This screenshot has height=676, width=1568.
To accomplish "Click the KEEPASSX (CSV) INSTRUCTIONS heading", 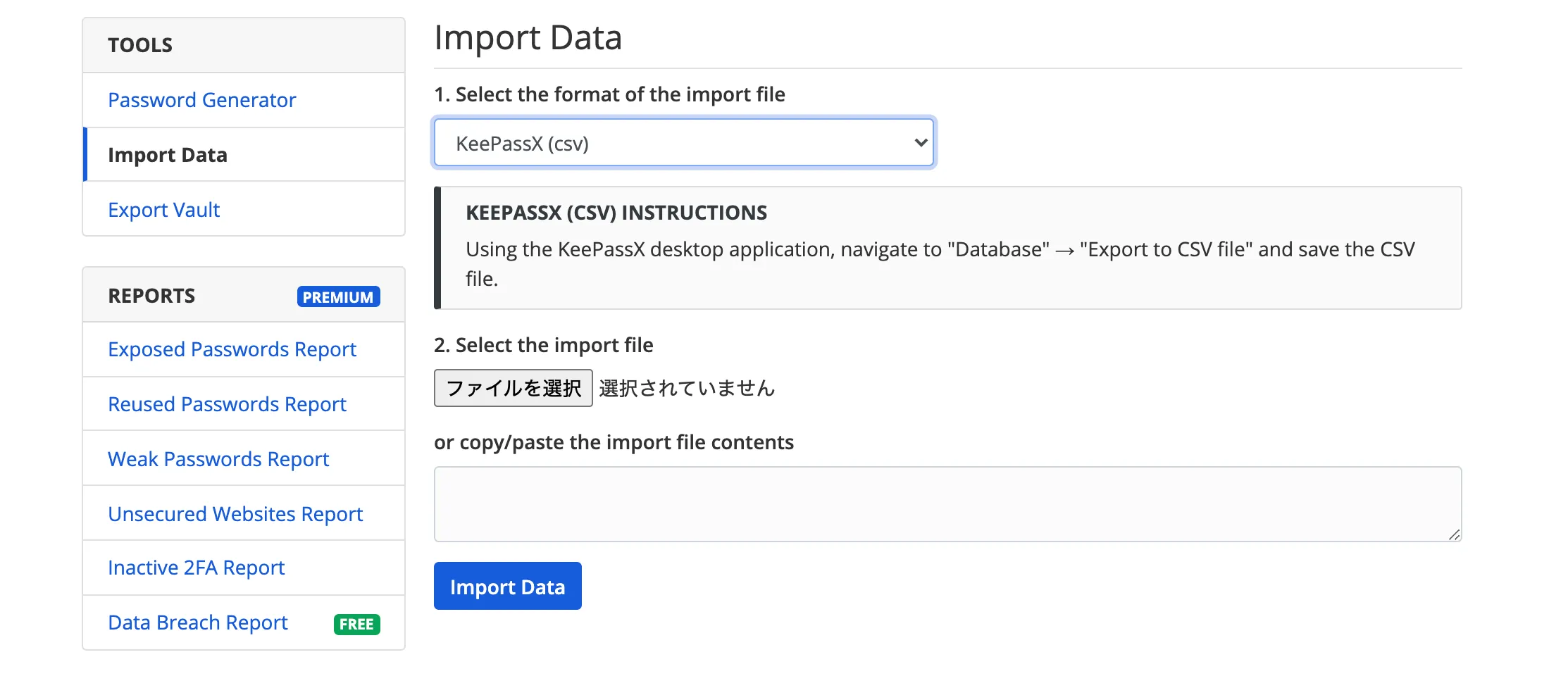I will pos(616,213).
